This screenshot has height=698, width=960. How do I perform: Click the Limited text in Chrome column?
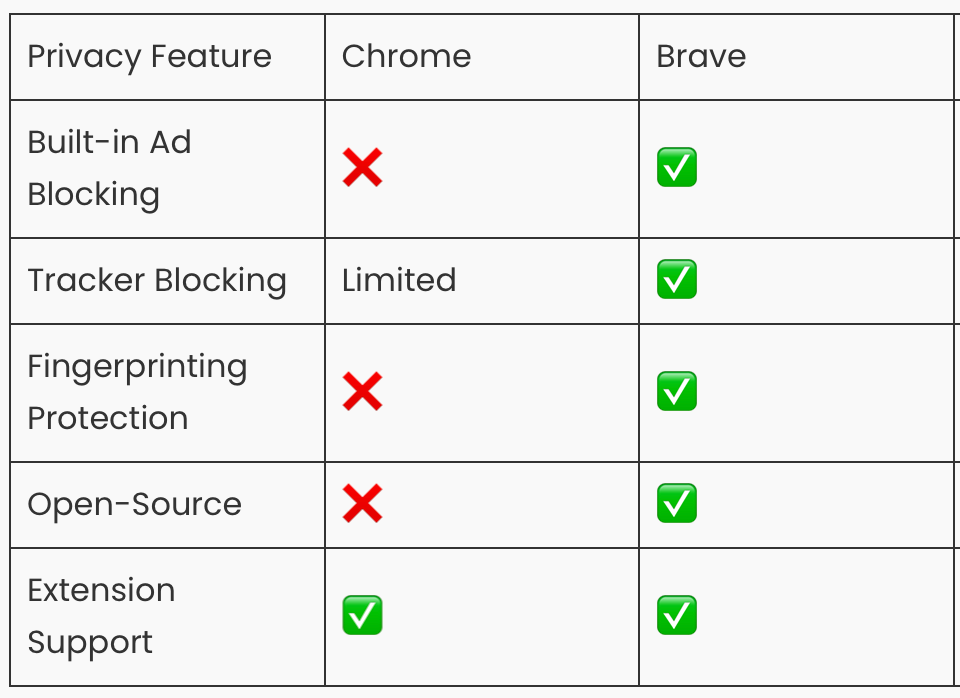399,280
